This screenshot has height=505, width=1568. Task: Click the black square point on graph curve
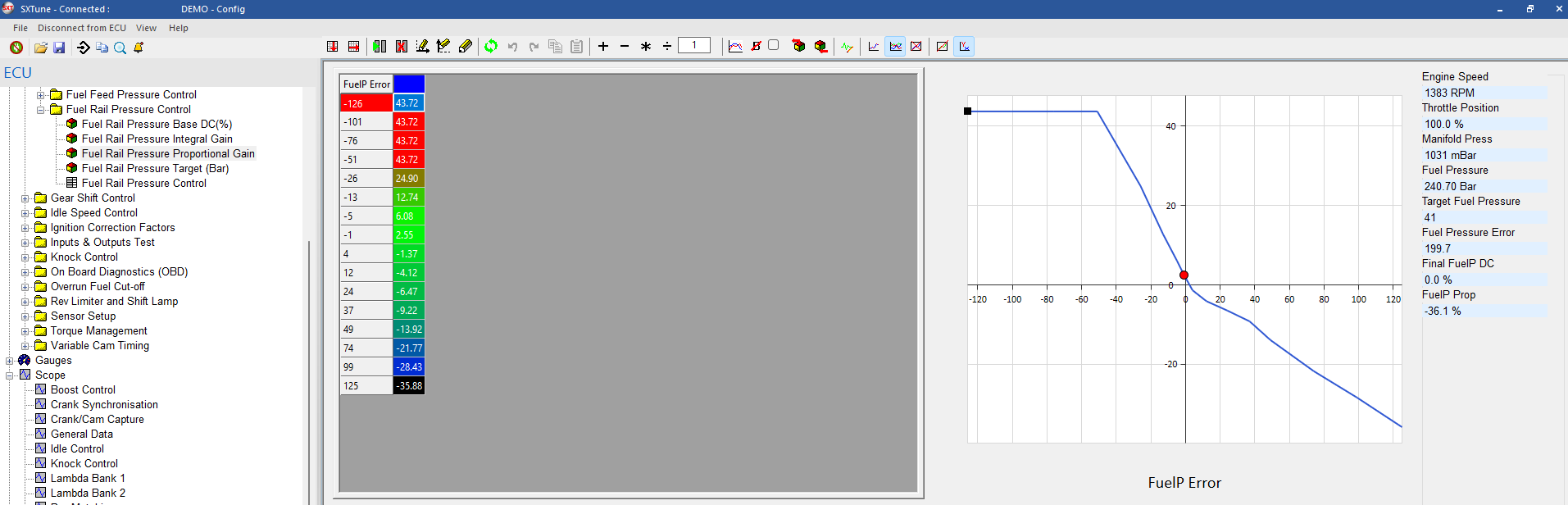968,111
